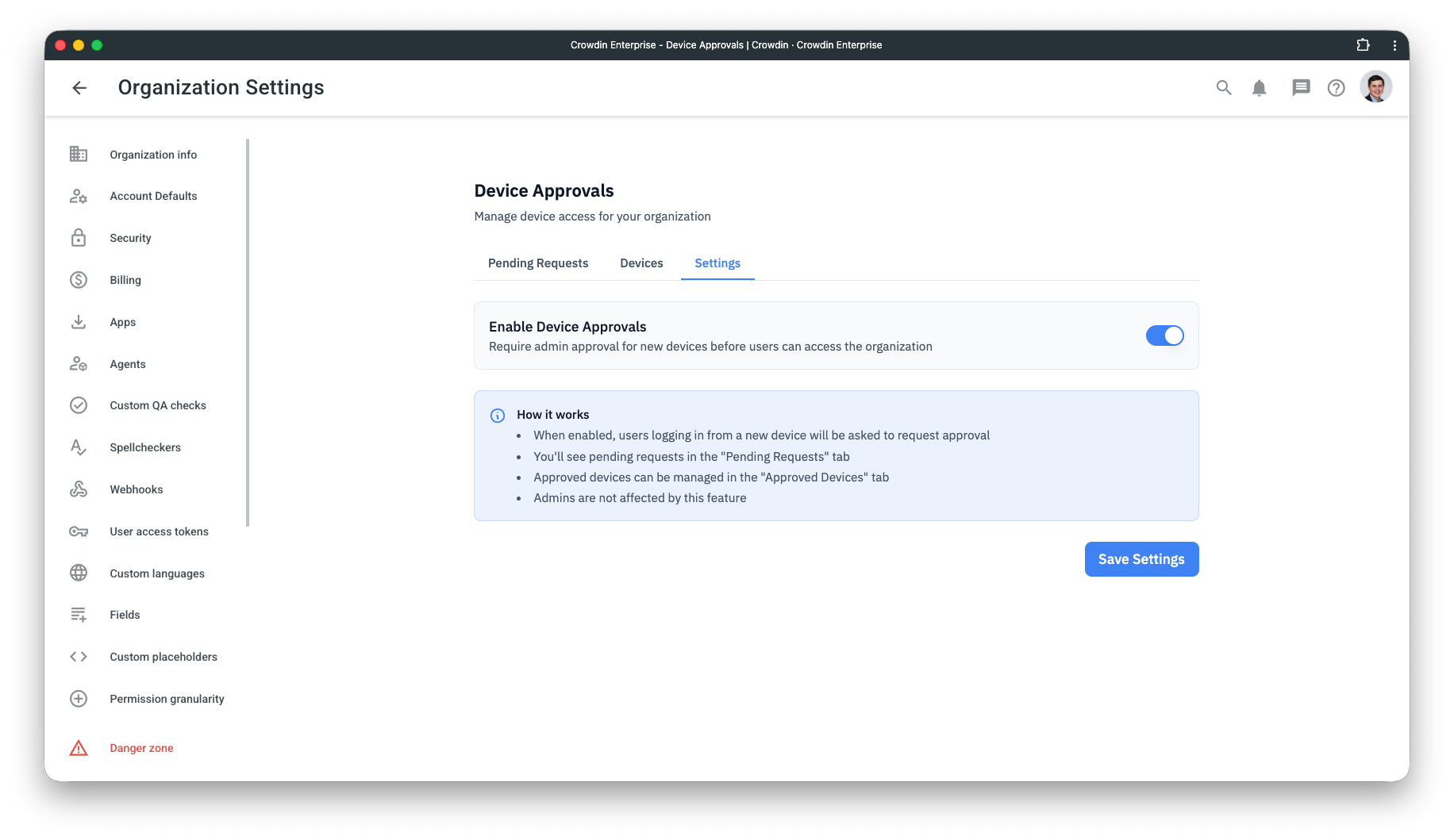The height and width of the screenshot is (840, 1454).
Task: Click the Device Approvals heading
Action: tap(544, 190)
